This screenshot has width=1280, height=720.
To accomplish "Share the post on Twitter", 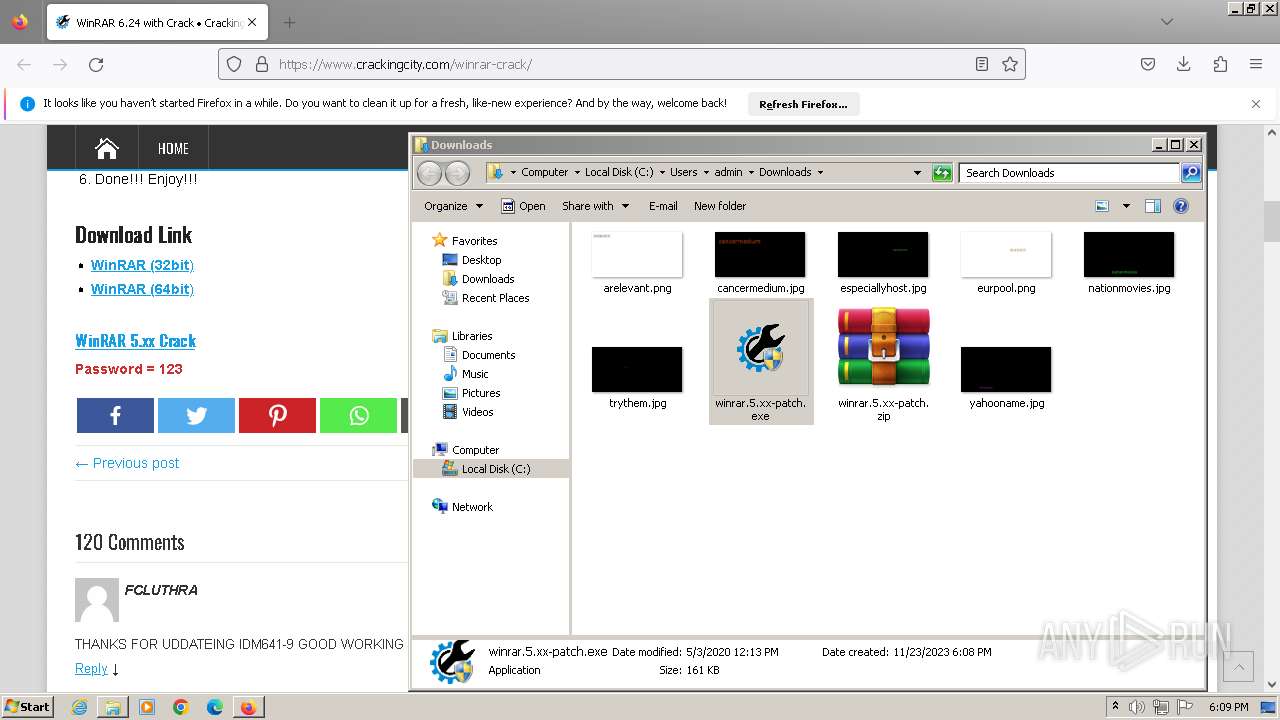I will (x=196, y=416).
